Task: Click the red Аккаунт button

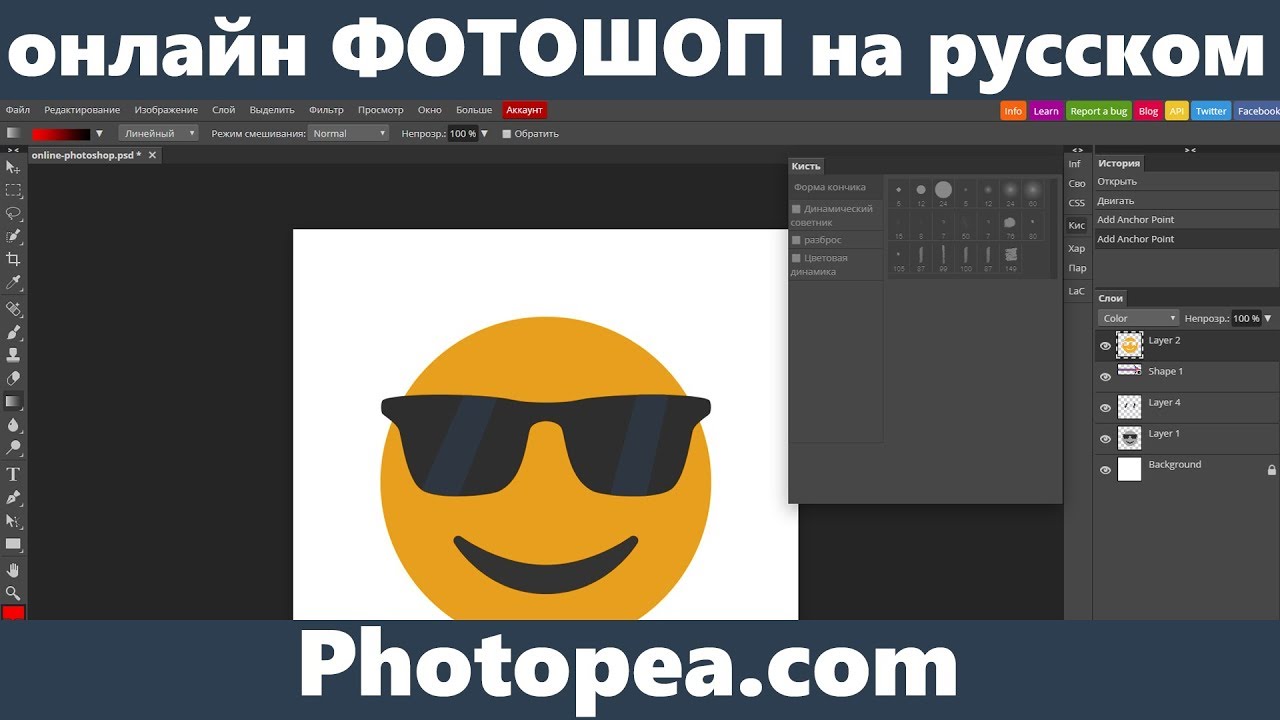Action: [525, 110]
